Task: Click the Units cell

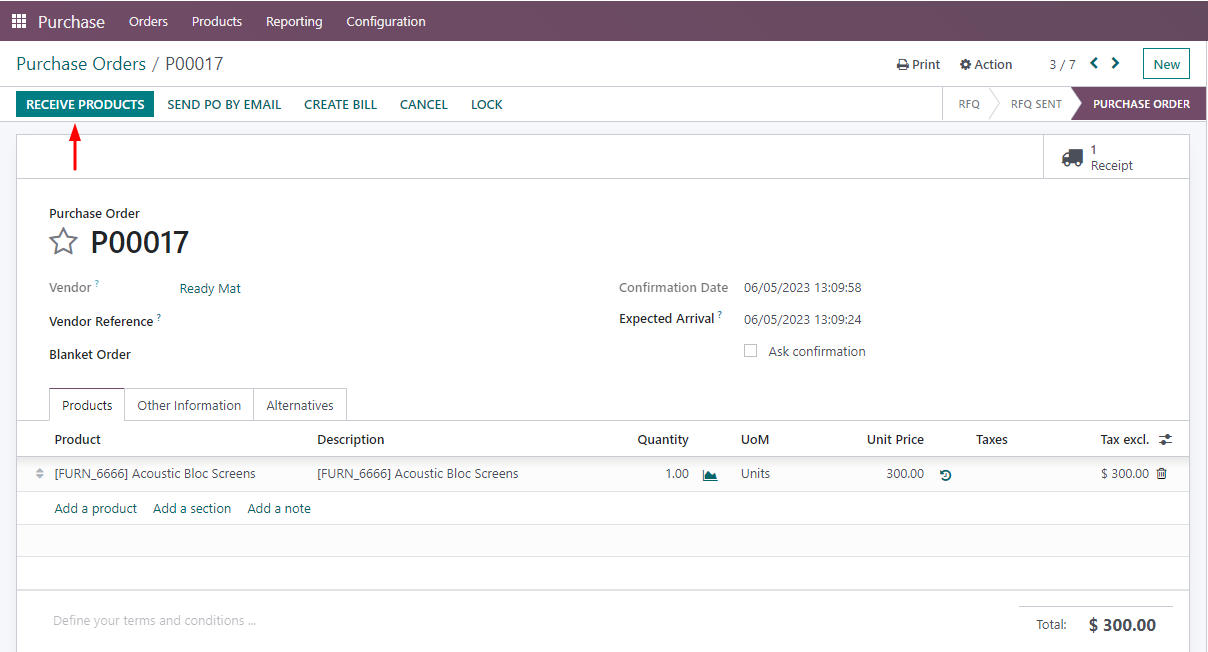Action: point(756,474)
